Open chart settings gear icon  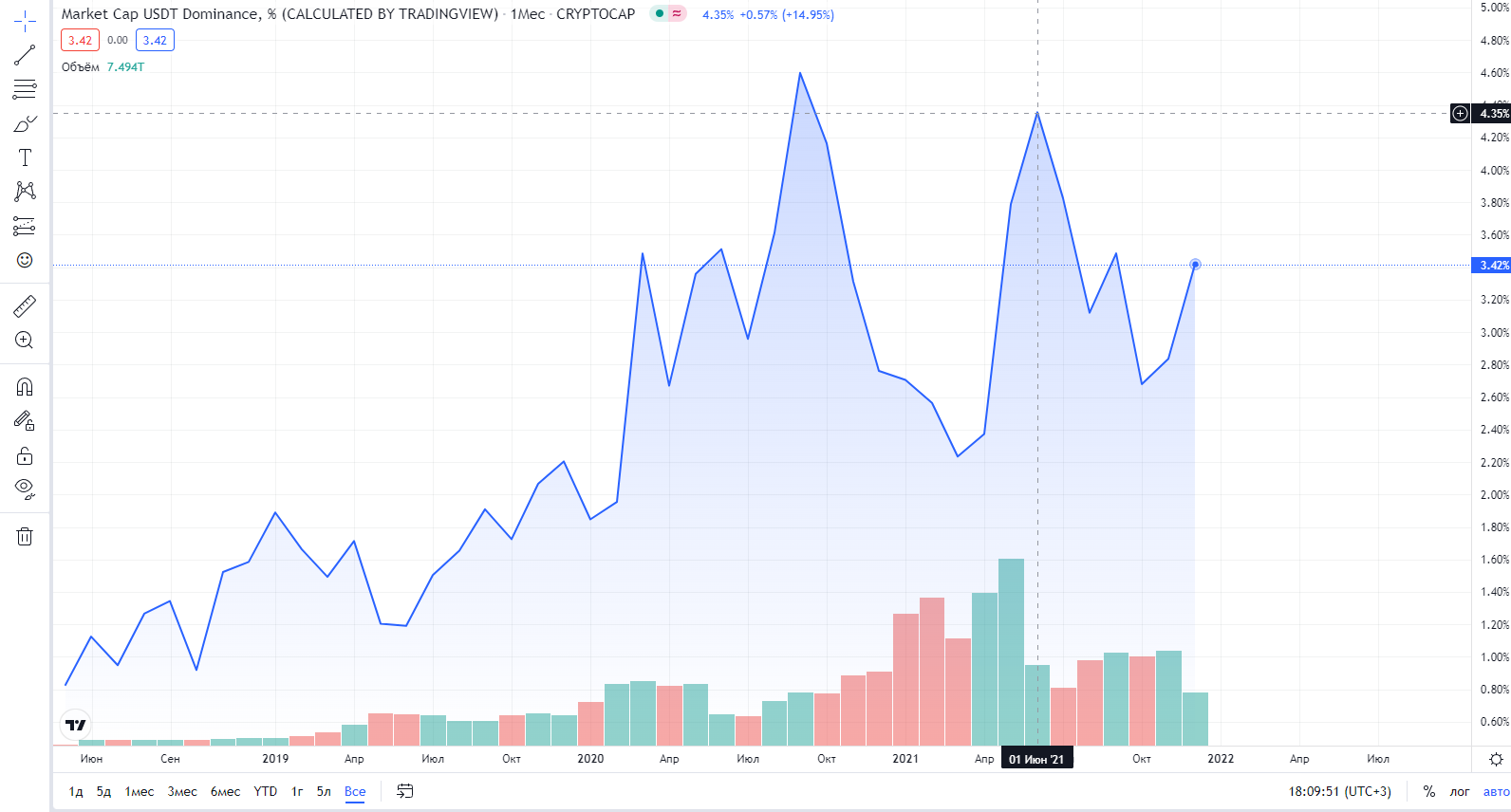coord(1496,759)
